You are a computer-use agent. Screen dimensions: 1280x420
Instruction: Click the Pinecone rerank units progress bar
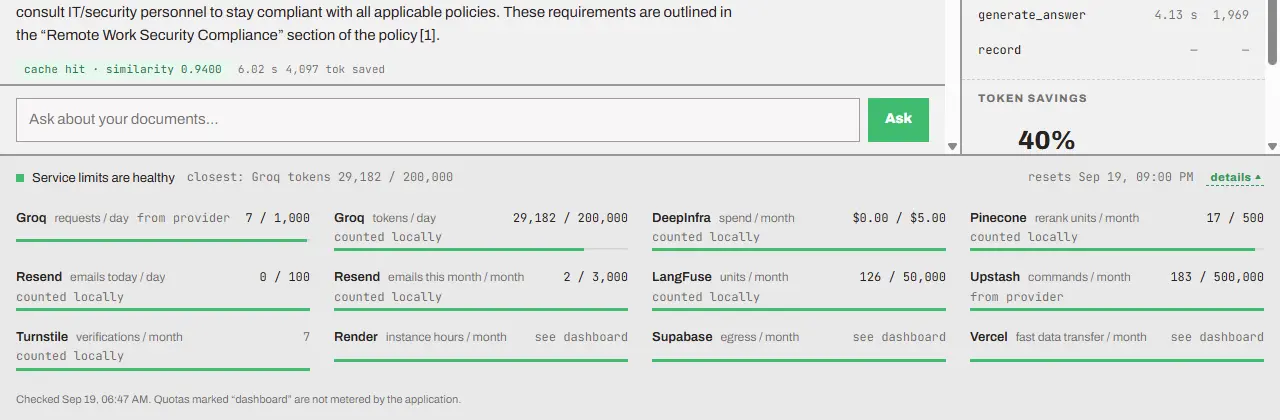coord(1117,249)
